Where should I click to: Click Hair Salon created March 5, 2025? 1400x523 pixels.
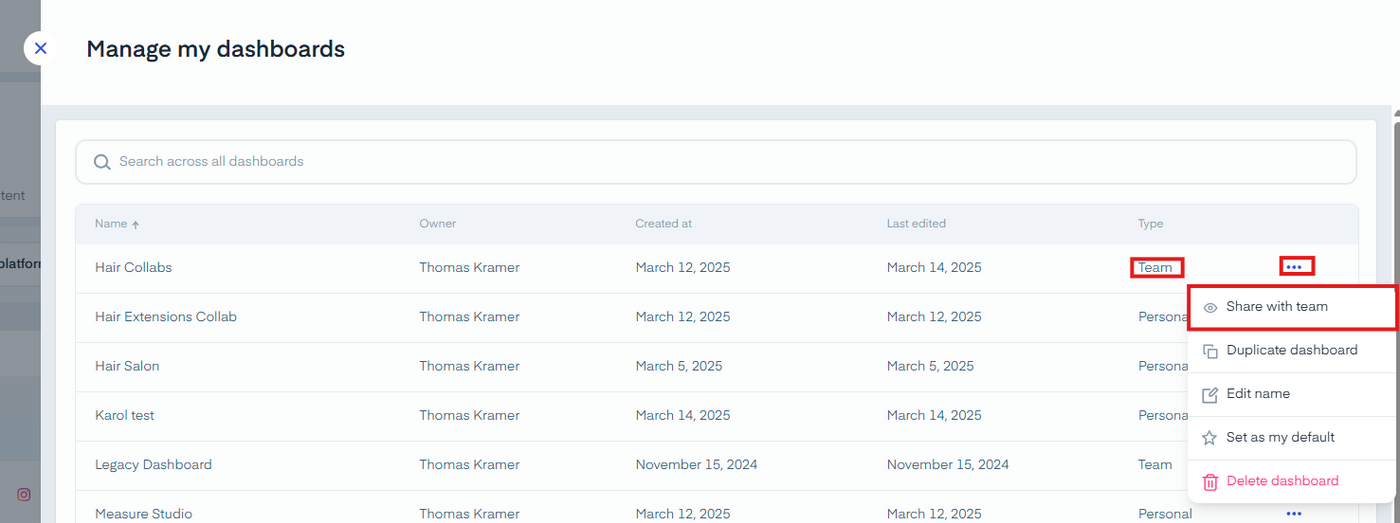point(679,366)
